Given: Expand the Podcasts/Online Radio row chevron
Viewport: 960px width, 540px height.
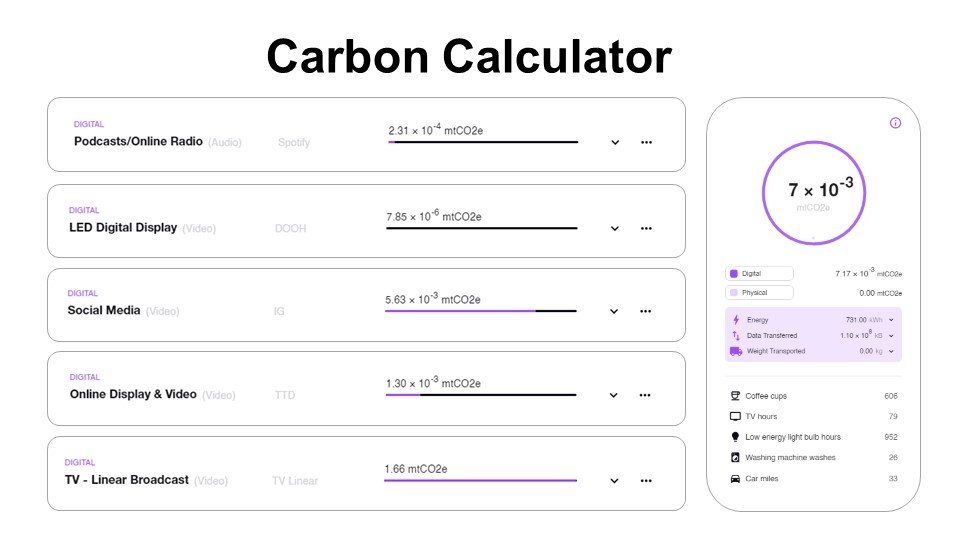Looking at the screenshot, I should tap(615, 143).
